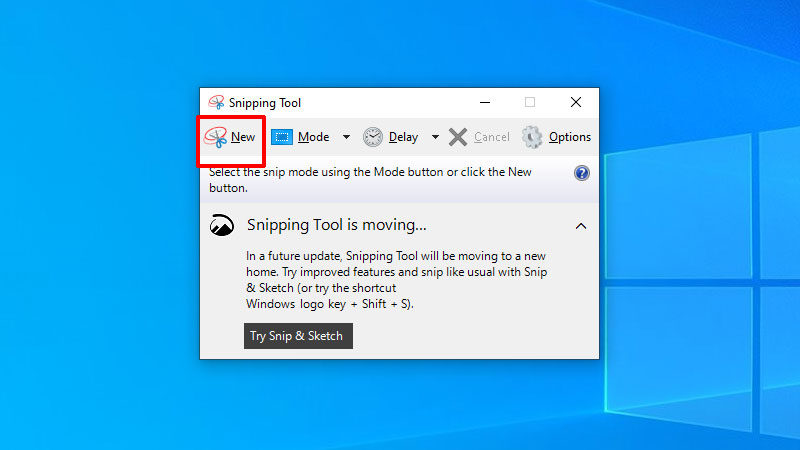The height and width of the screenshot is (450, 800).
Task: Click the 'Select the snip mode' hint text
Action: pyautogui.click(x=370, y=180)
